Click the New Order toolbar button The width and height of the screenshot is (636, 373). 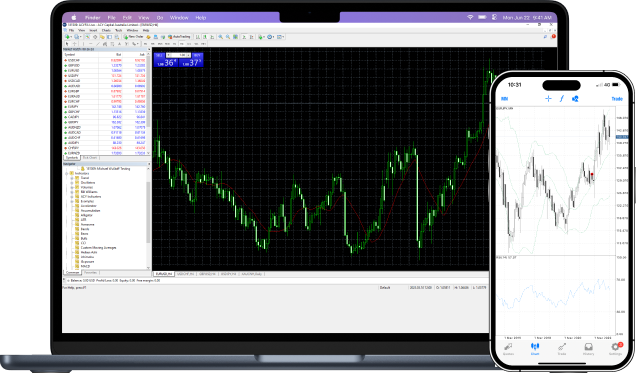pyautogui.click(x=134, y=37)
